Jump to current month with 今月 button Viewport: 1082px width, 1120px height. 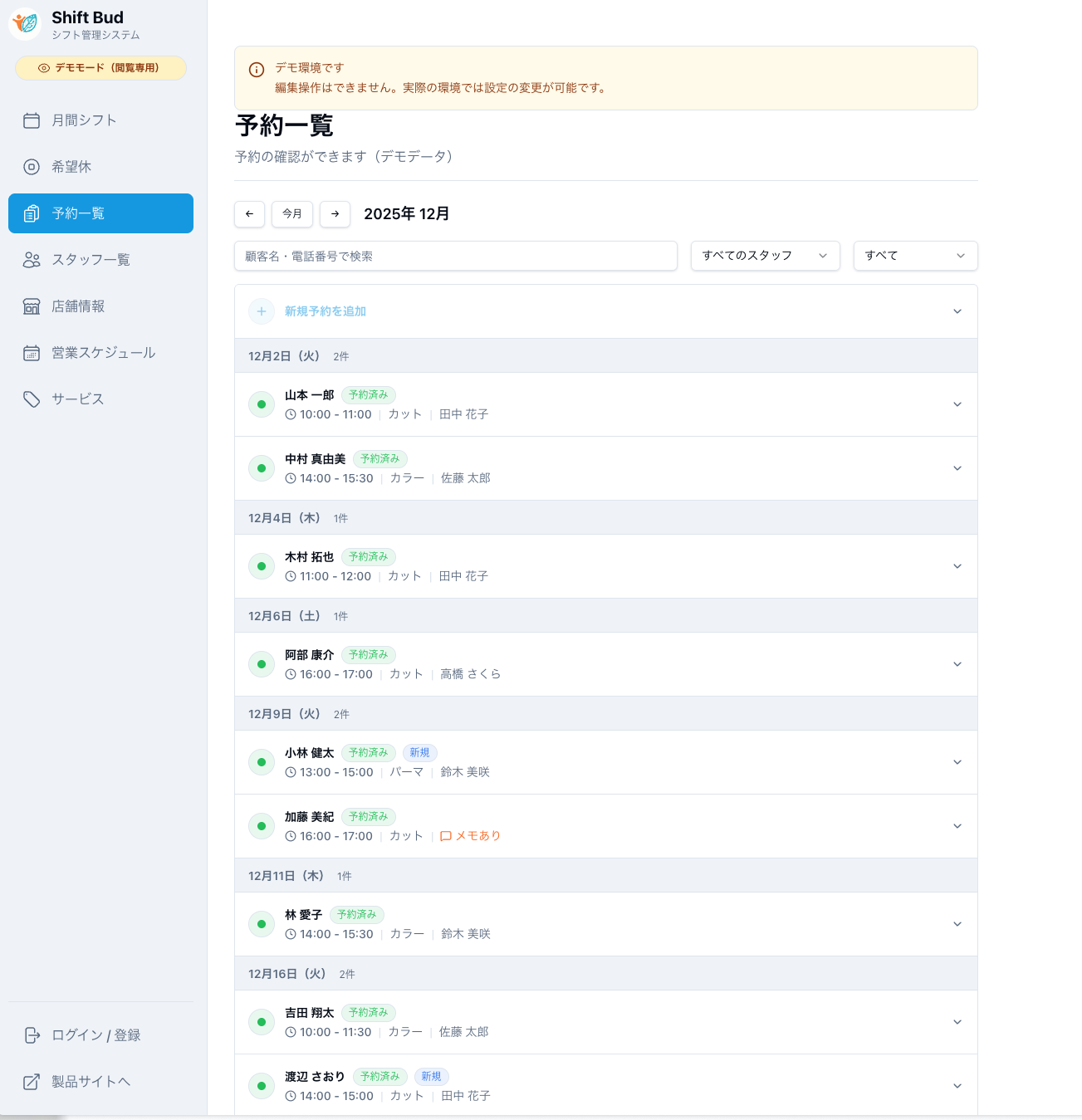(x=291, y=214)
